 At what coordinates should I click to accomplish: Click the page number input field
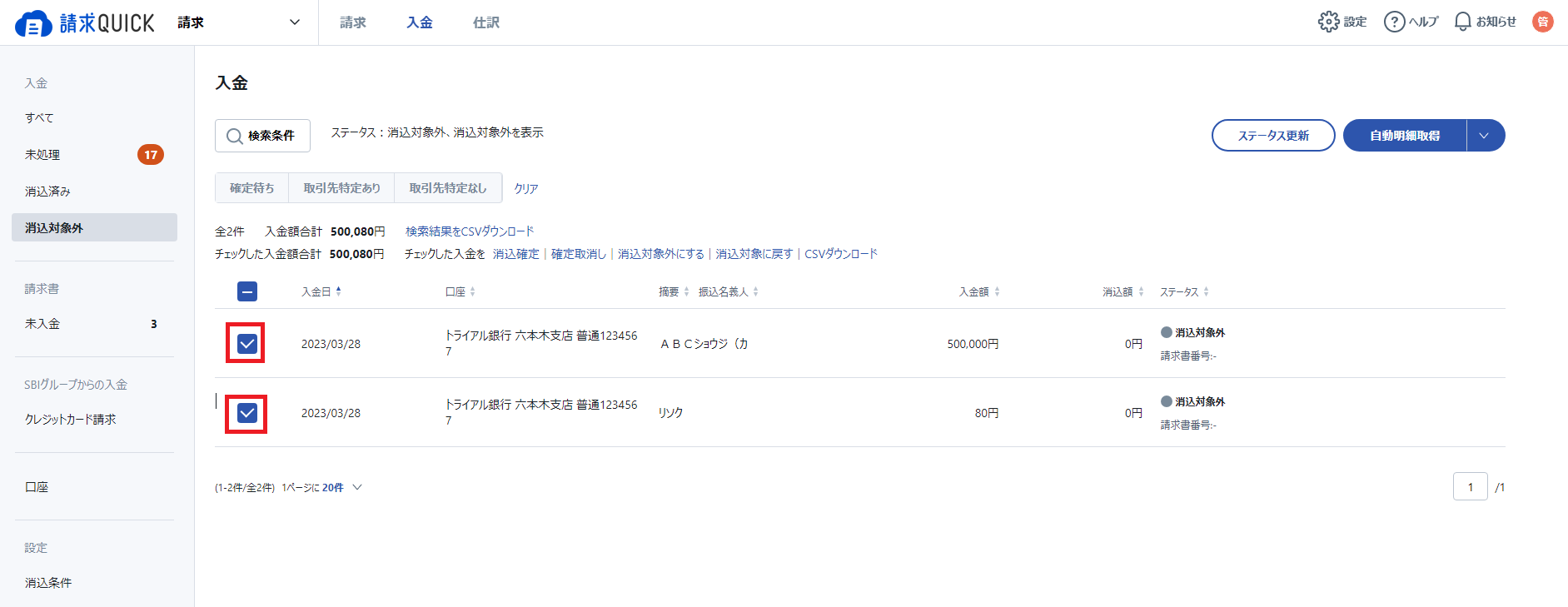coord(1471,487)
